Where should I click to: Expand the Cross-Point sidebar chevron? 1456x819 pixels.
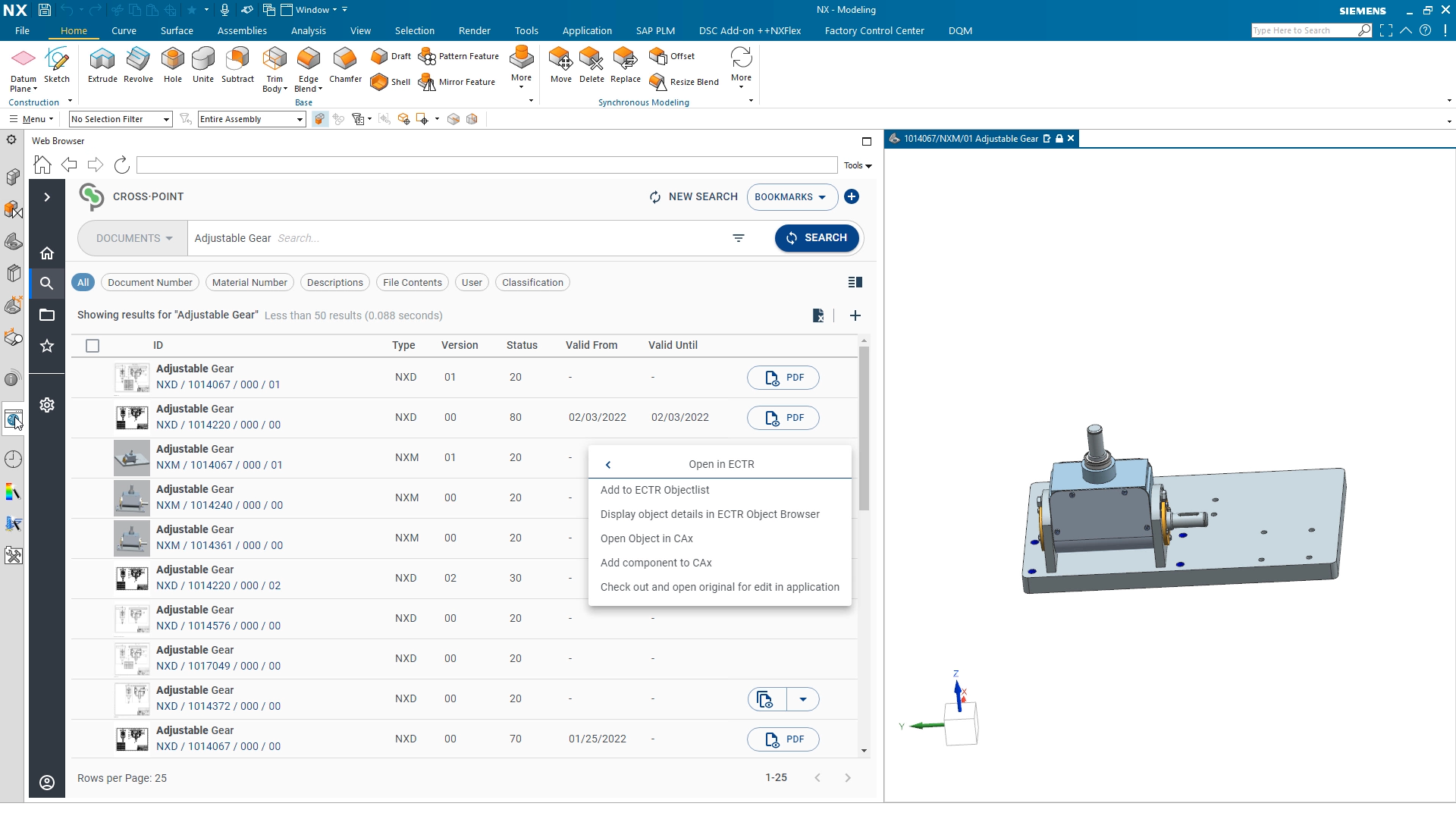[47, 197]
